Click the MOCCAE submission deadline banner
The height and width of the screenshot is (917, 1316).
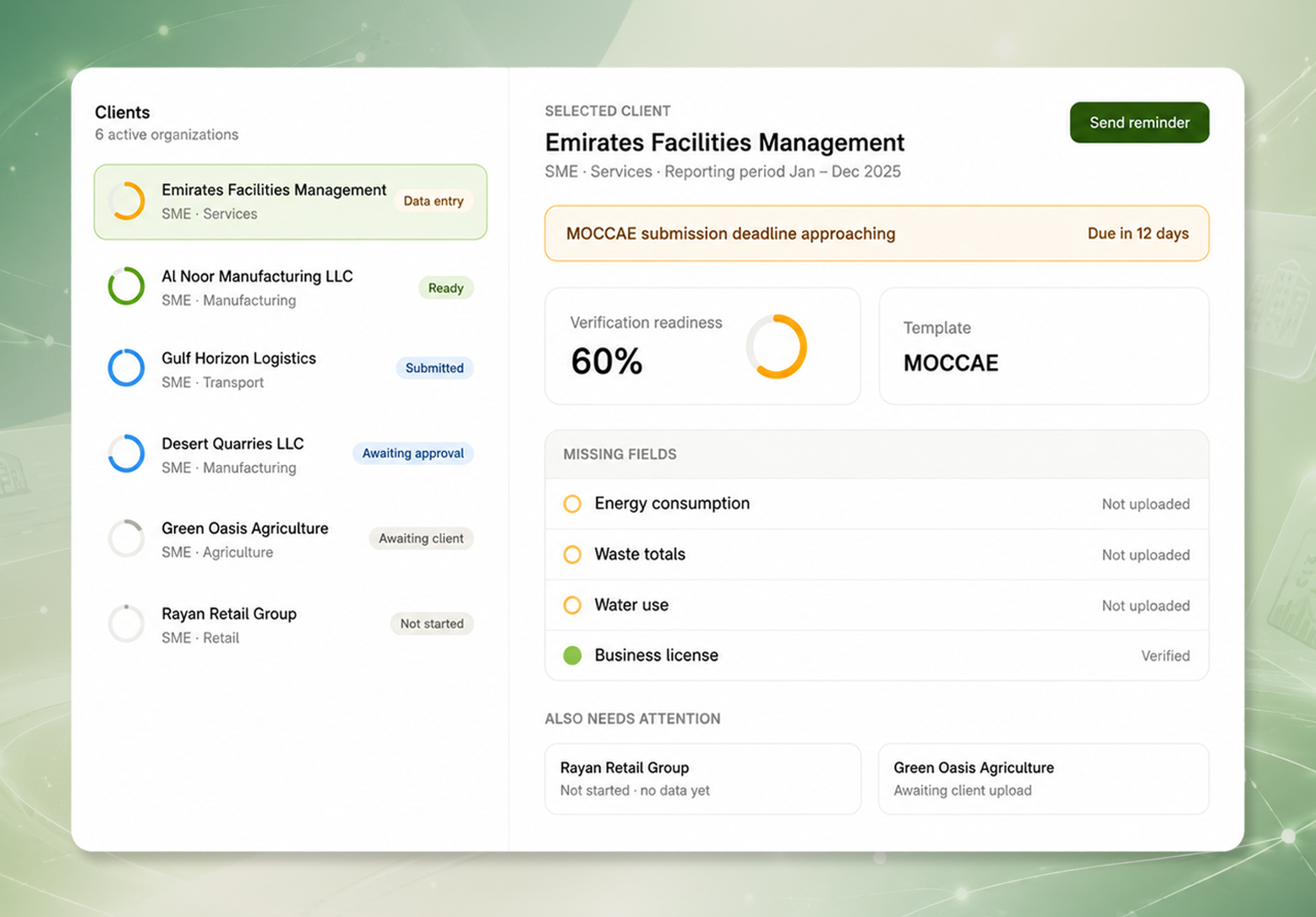(876, 233)
